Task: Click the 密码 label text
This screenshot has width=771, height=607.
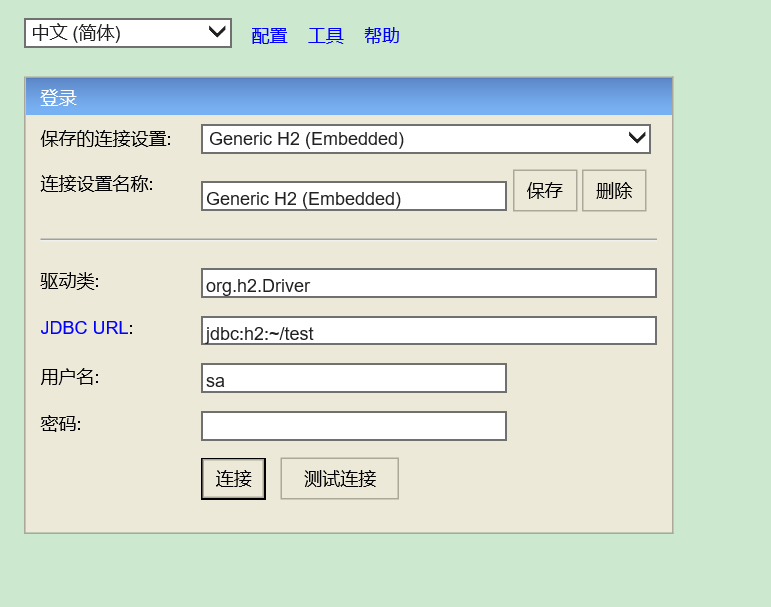Action: (x=61, y=424)
